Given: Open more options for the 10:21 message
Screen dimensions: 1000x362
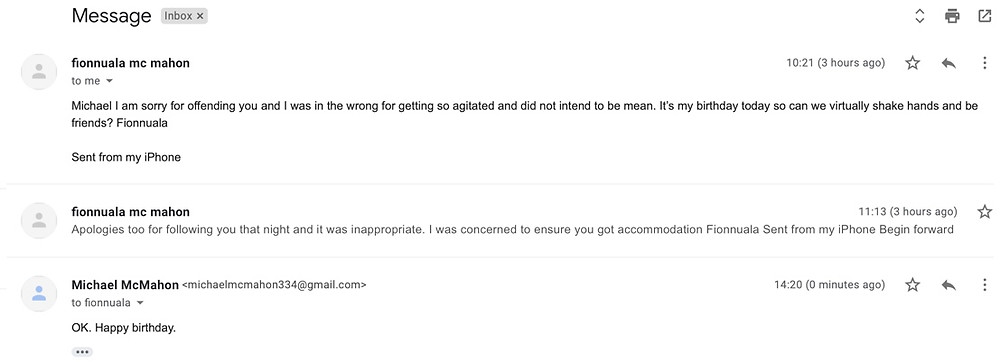Looking at the screenshot, I should (984, 62).
